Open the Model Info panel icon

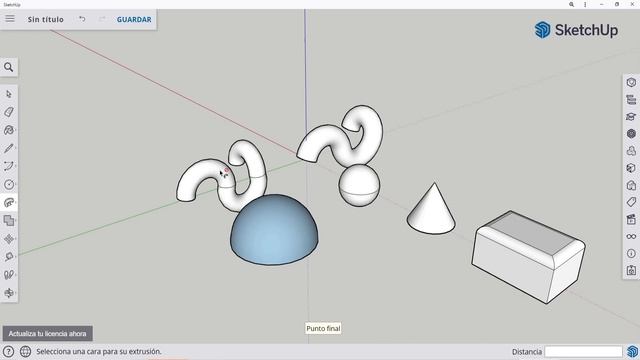(631, 253)
